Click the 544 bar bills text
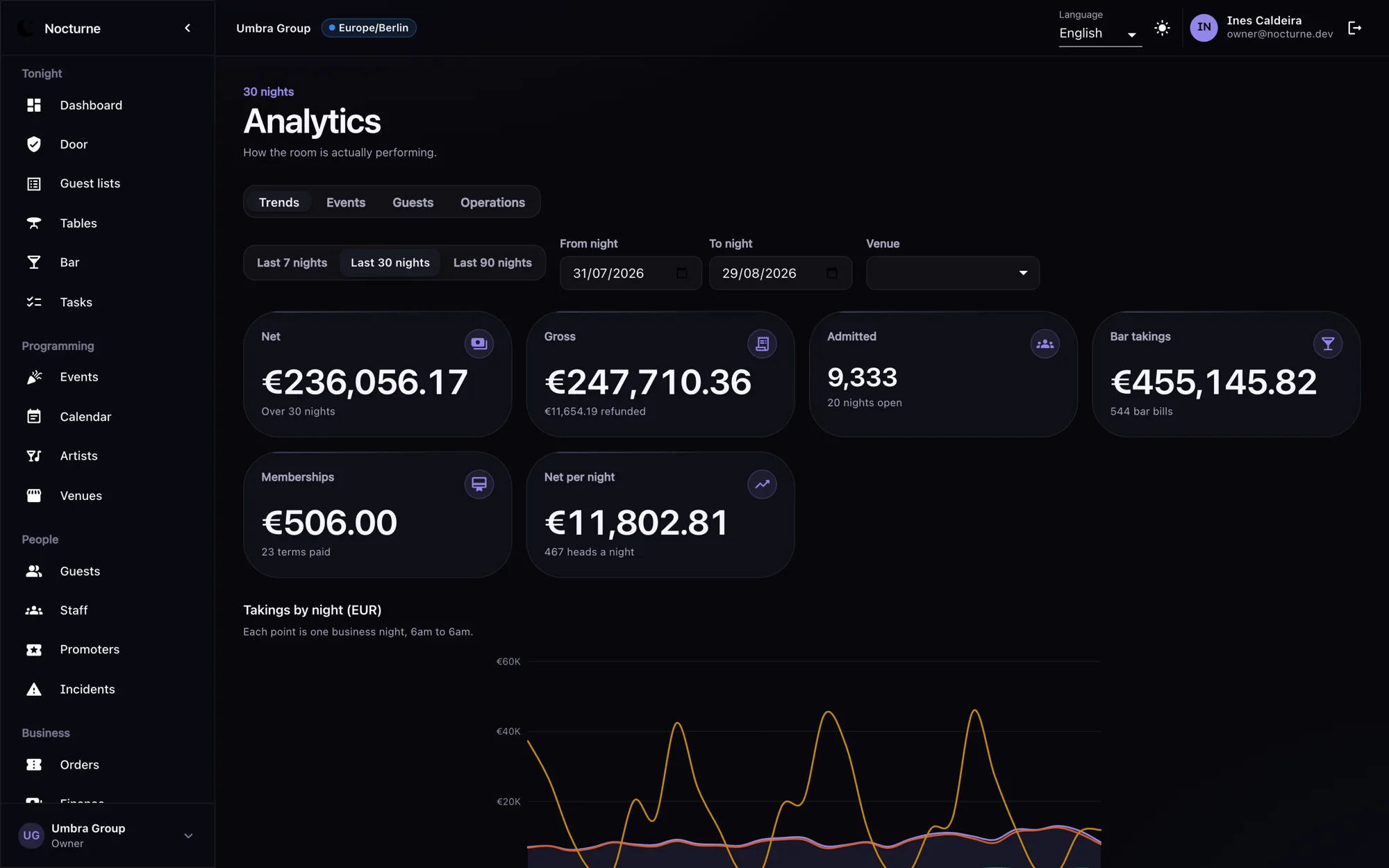Image resolution: width=1389 pixels, height=868 pixels. 1141,411
